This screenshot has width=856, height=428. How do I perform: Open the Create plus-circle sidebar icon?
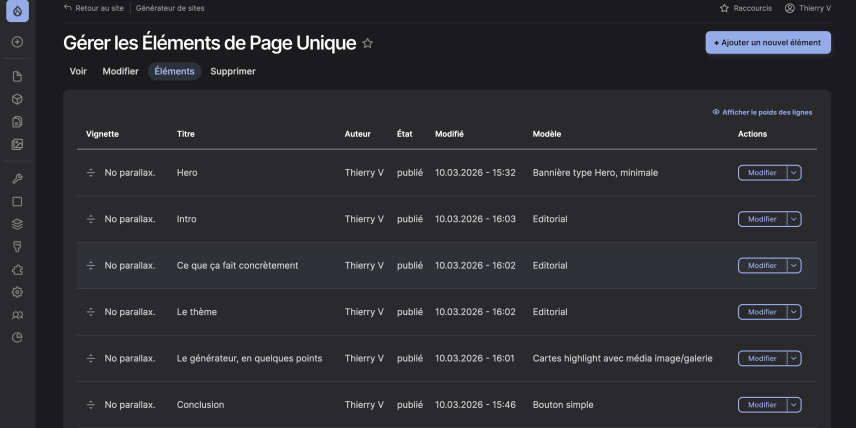(x=17, y=42)
